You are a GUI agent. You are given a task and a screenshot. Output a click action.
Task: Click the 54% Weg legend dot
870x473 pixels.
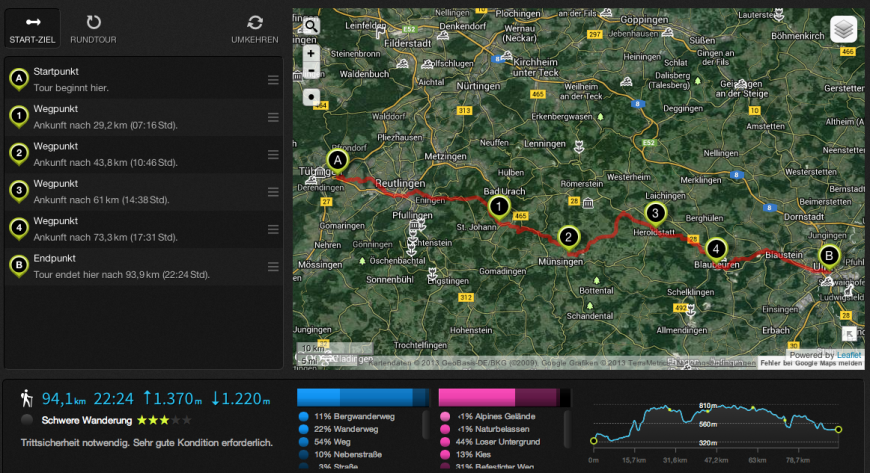[304, 442]
